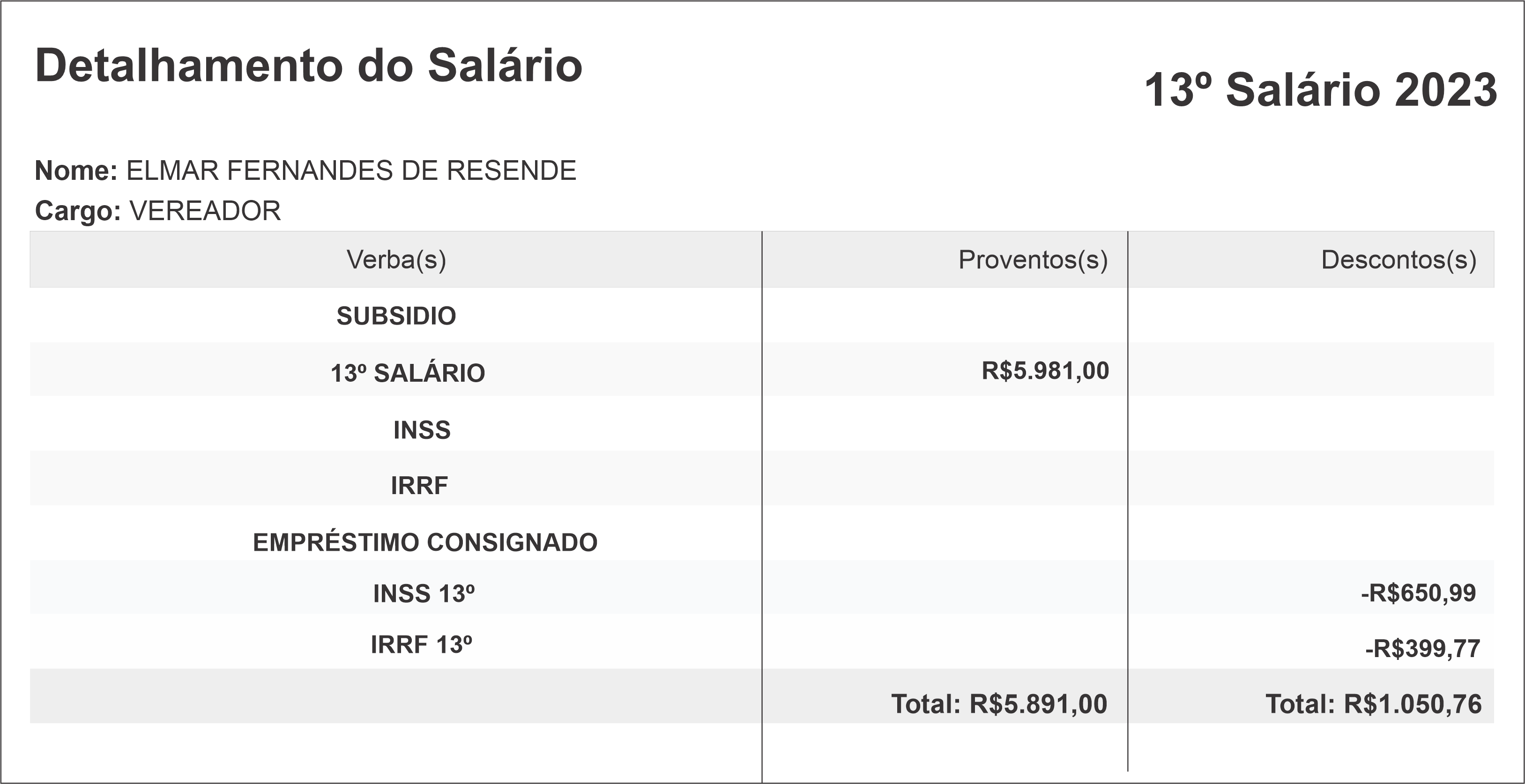Click the "Detalhamento do Salário" title
Viewport: 1525px width, 784px height.
pos(308,66)
